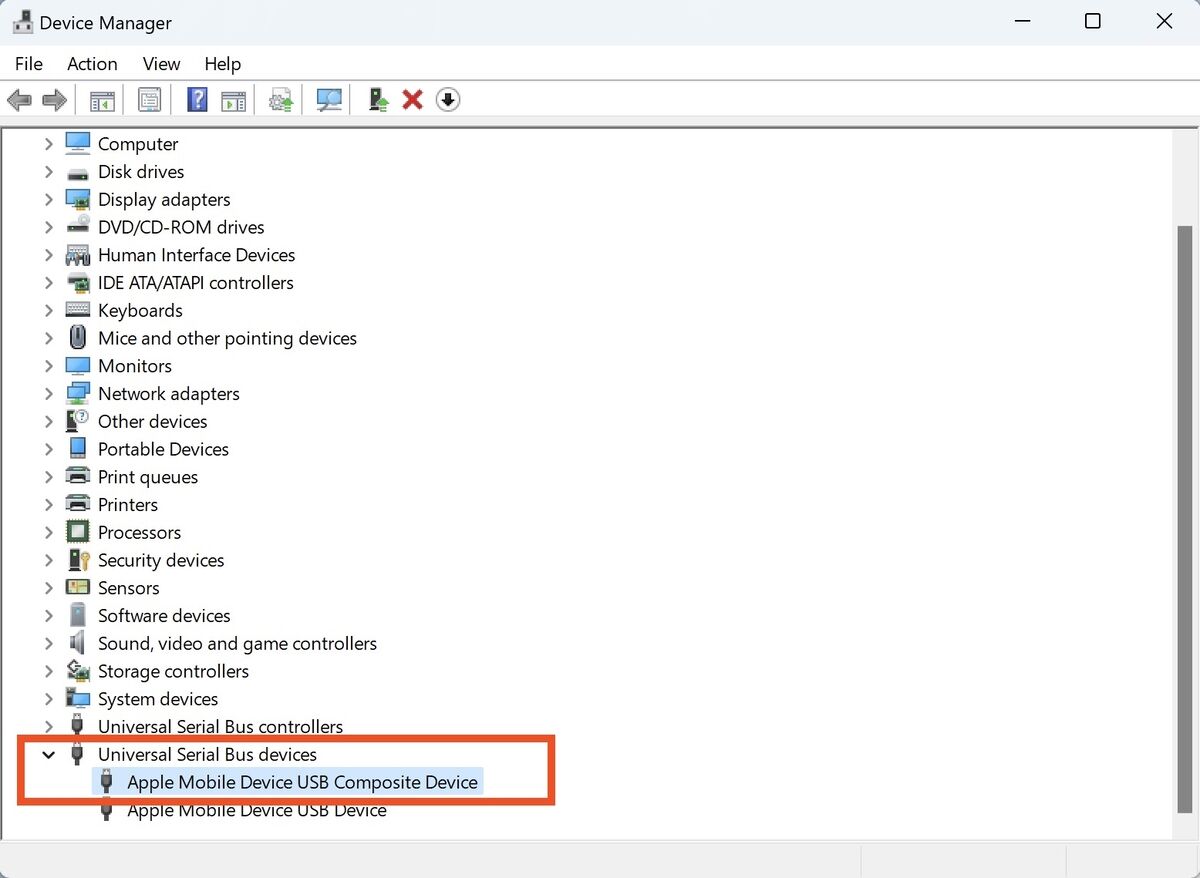Click the Human Interface Devices icon
The height and width of the screenshot is (878, 1200).
pos(77,255)
